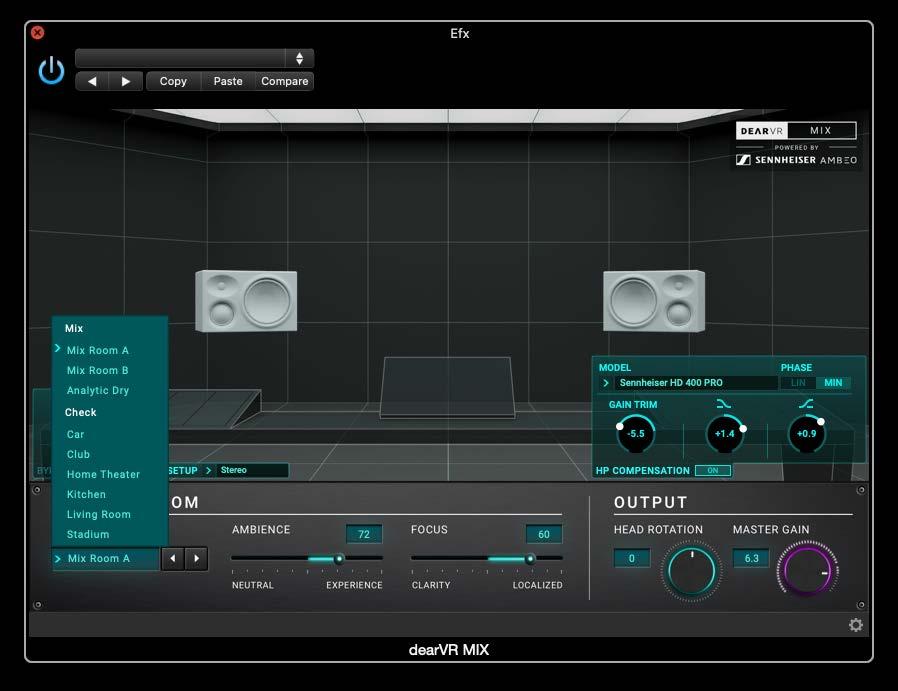
Task: Select Stadium environment
Action: [88, 534]
